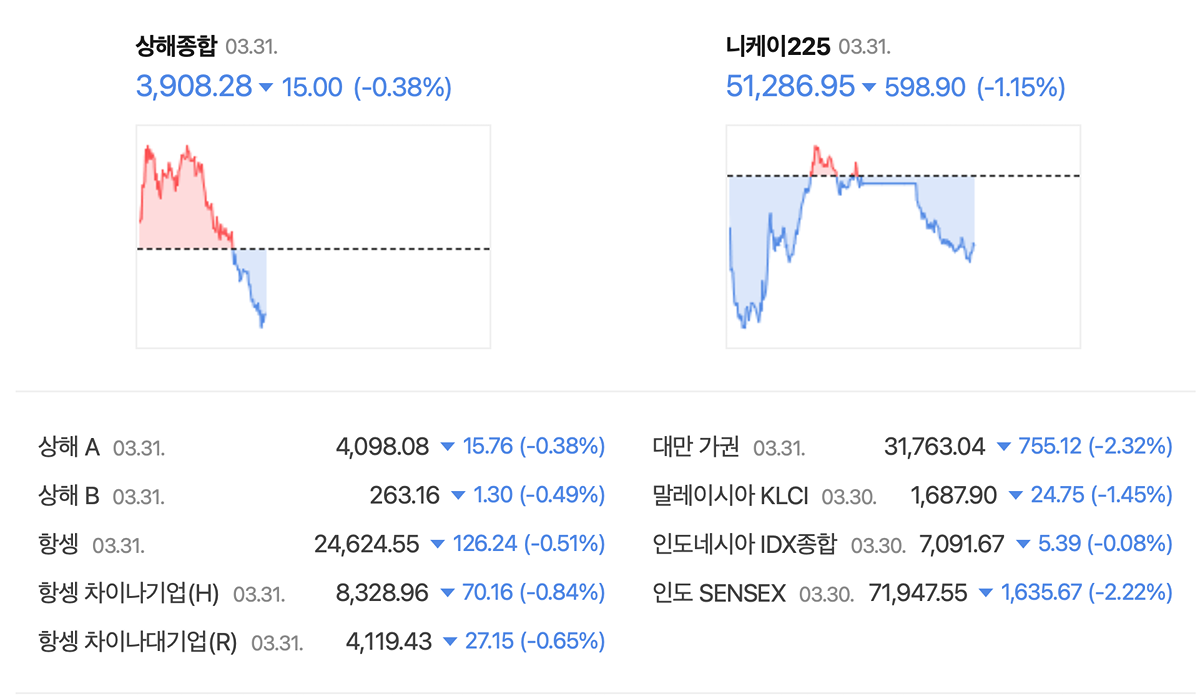Click the down arrow beside 니케이225 51,286.95

[x=869, y=88]
